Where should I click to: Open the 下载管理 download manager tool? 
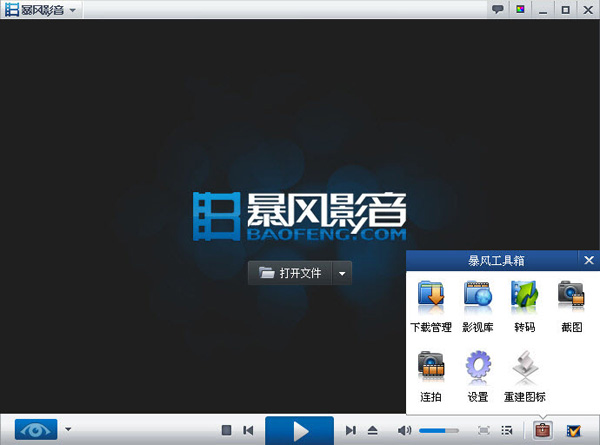[x=431, y=306]
